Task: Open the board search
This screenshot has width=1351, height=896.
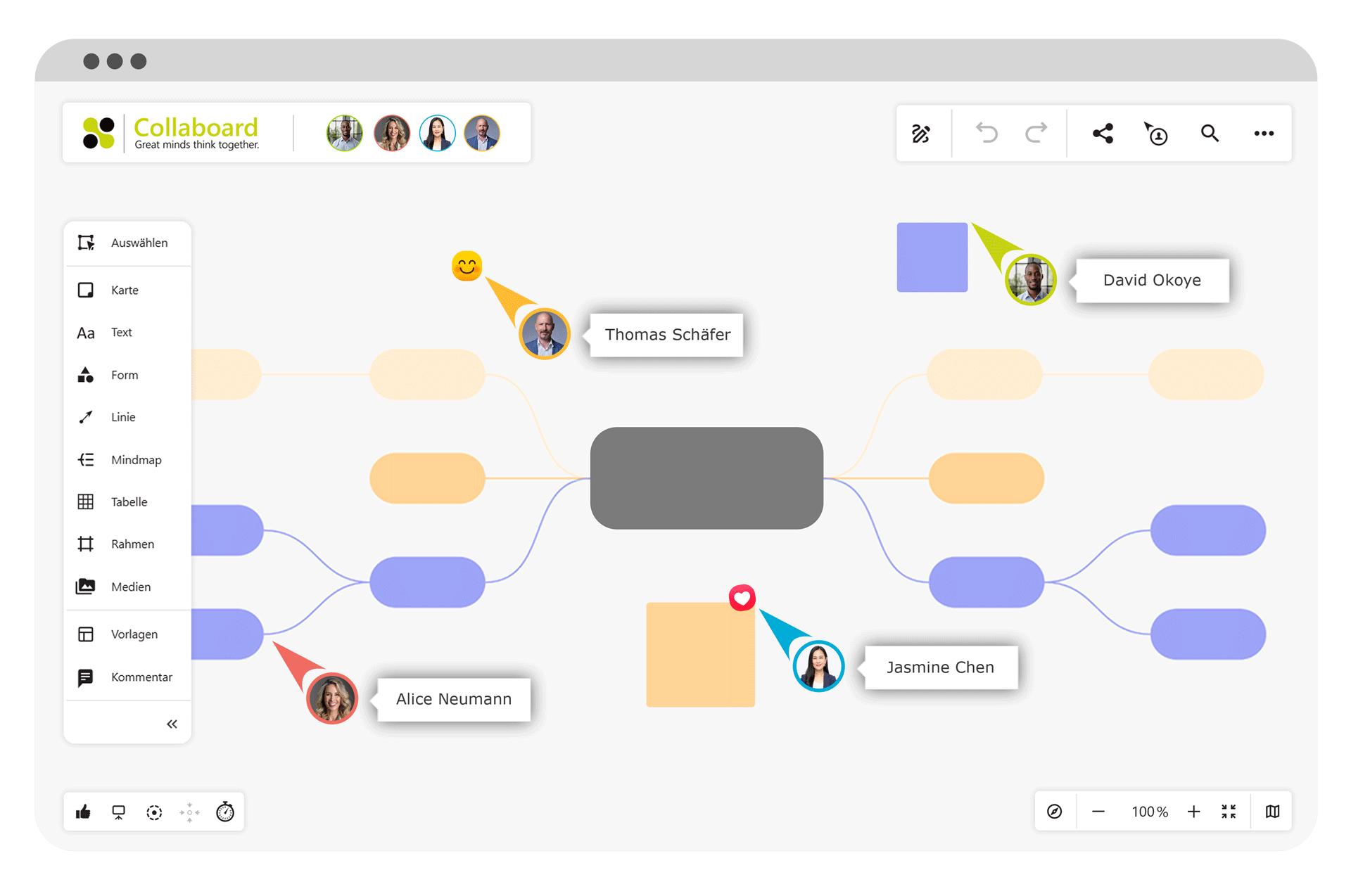Action: click(x=1210, y=133)
